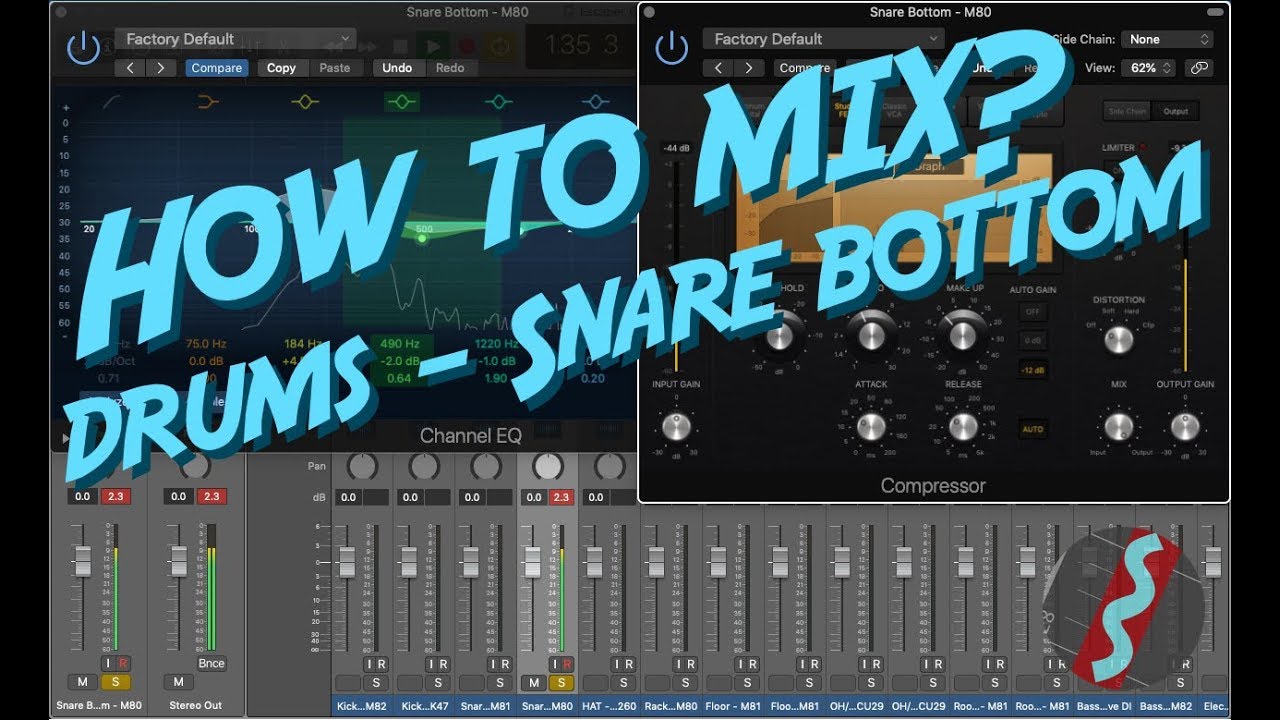This screenshot has height=720, width=1280.
Task: Open Channel EQ Factory Default preset menu
Action: click(235, 39)
